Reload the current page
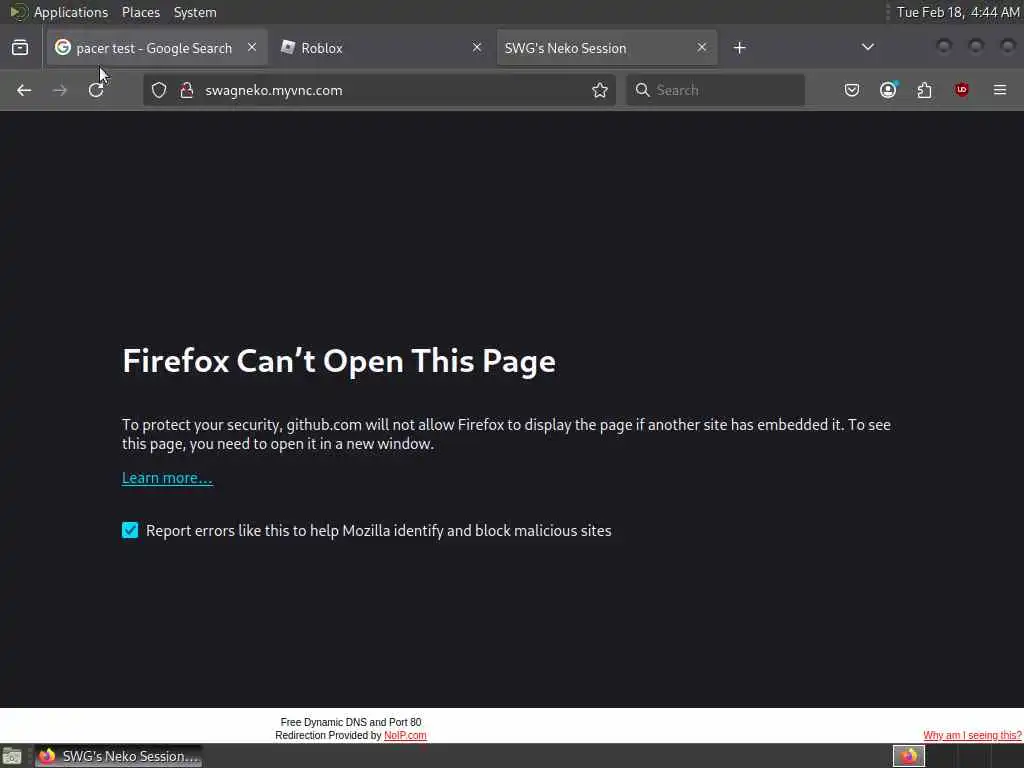The width and height of the screenshot is (1024, 768). [x=96, y=90]
